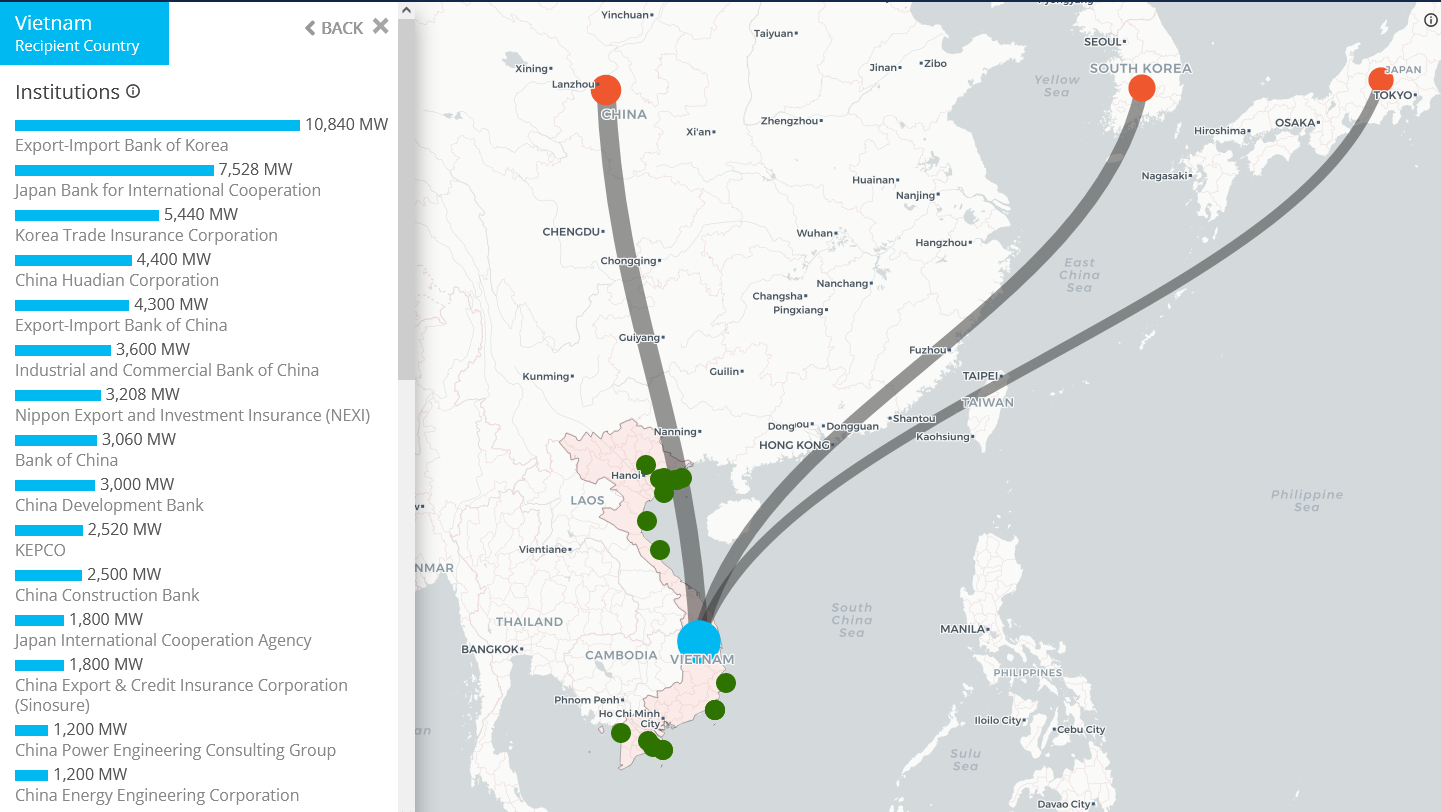Click the 3,208 MW value
Image resolution: width=1441 pixels, height=812 pixels.
143,394
